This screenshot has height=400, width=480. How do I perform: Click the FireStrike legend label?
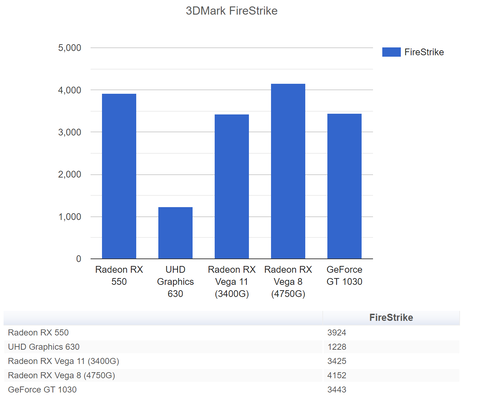coord(424,52)
